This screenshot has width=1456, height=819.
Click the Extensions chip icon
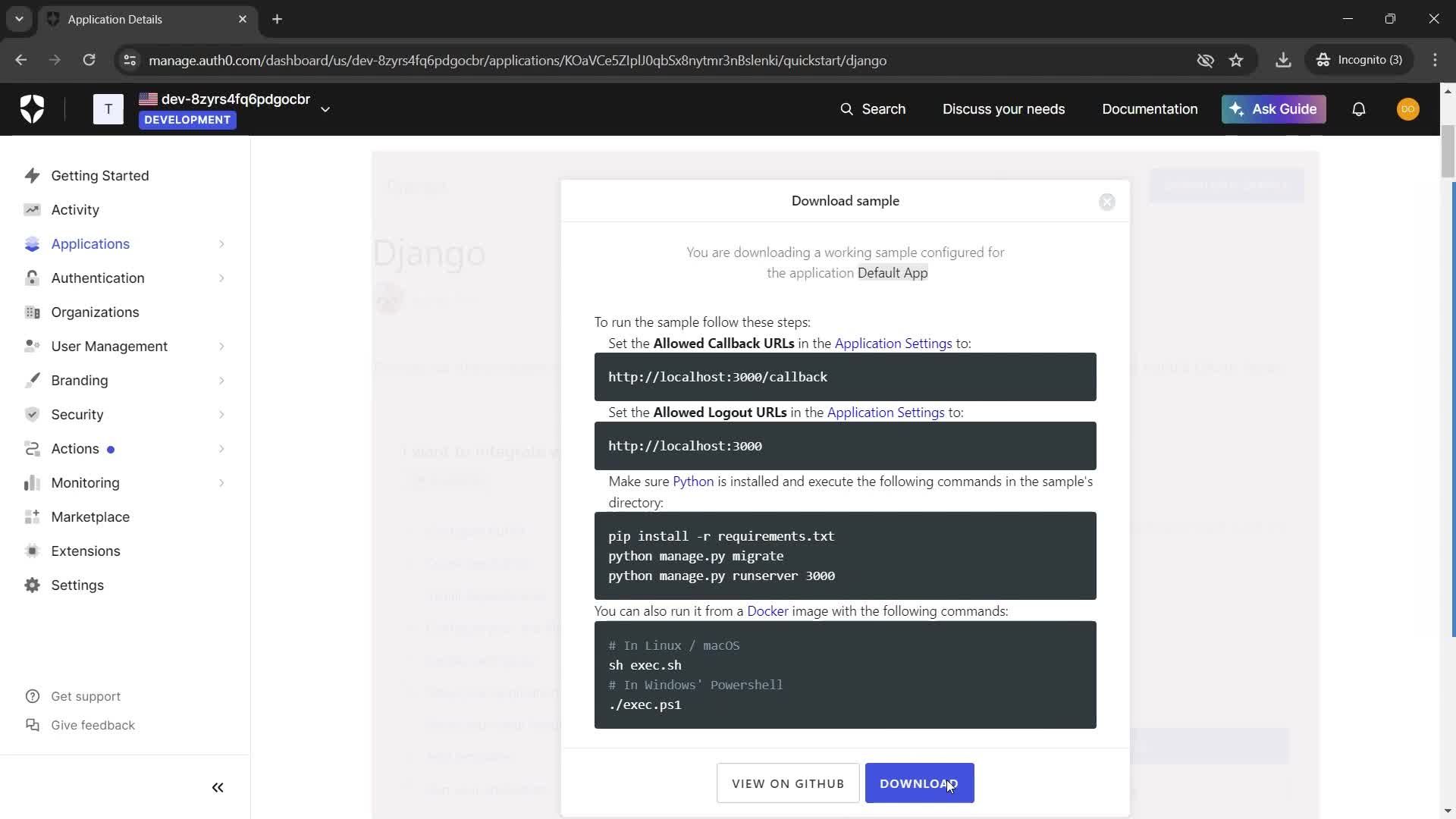point(32,551)
